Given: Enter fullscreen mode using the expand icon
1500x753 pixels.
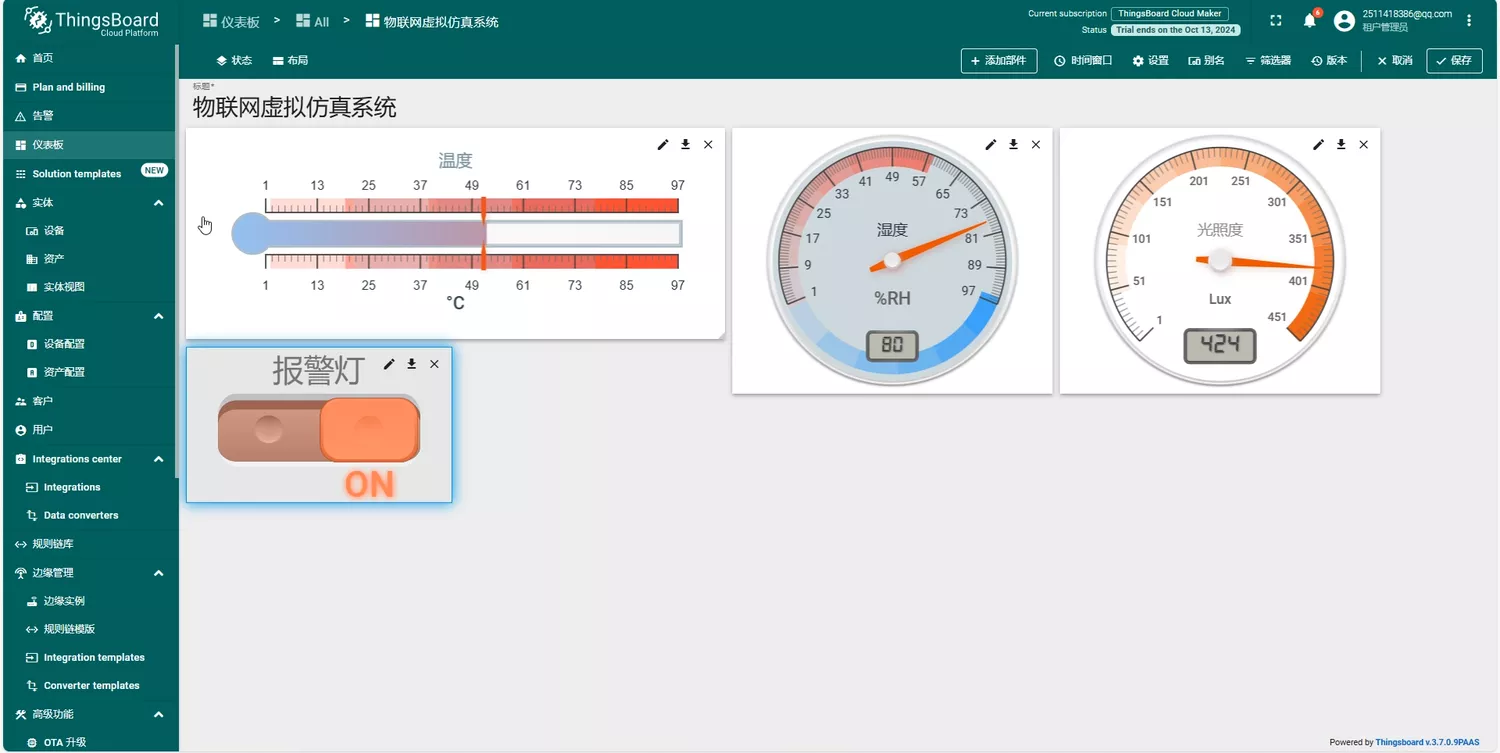Looking at the screenshot, I should point(1275,21).
